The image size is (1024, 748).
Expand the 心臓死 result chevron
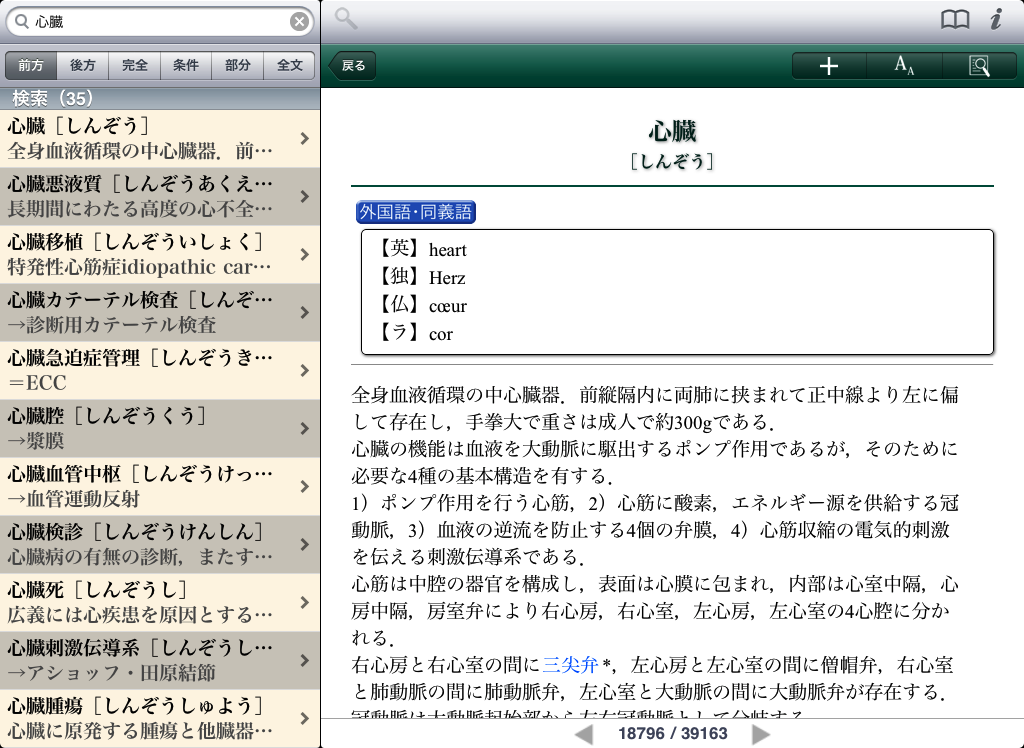click(x=304, y=602)
